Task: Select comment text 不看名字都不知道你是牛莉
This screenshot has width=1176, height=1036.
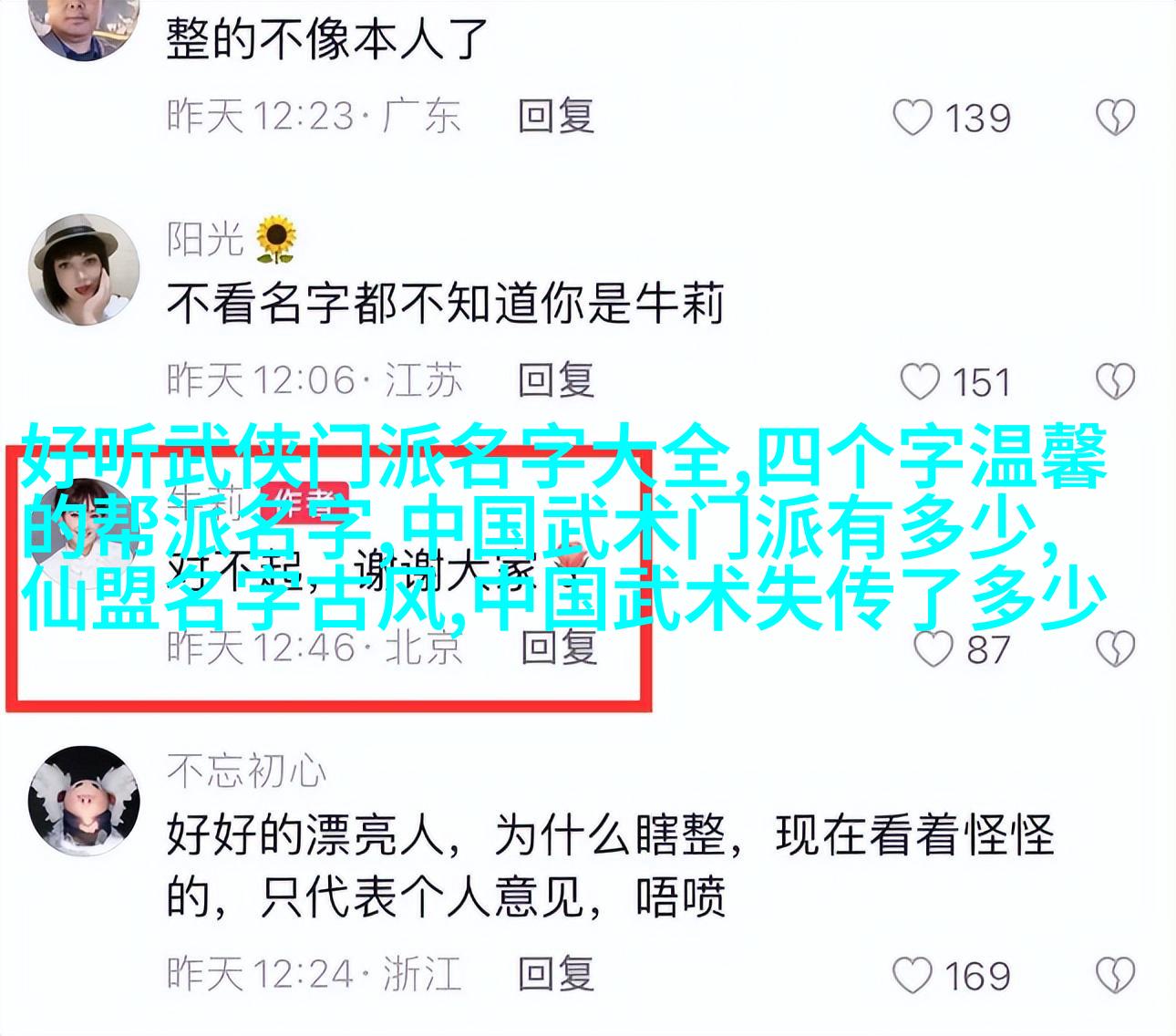Action: [445, 304]
